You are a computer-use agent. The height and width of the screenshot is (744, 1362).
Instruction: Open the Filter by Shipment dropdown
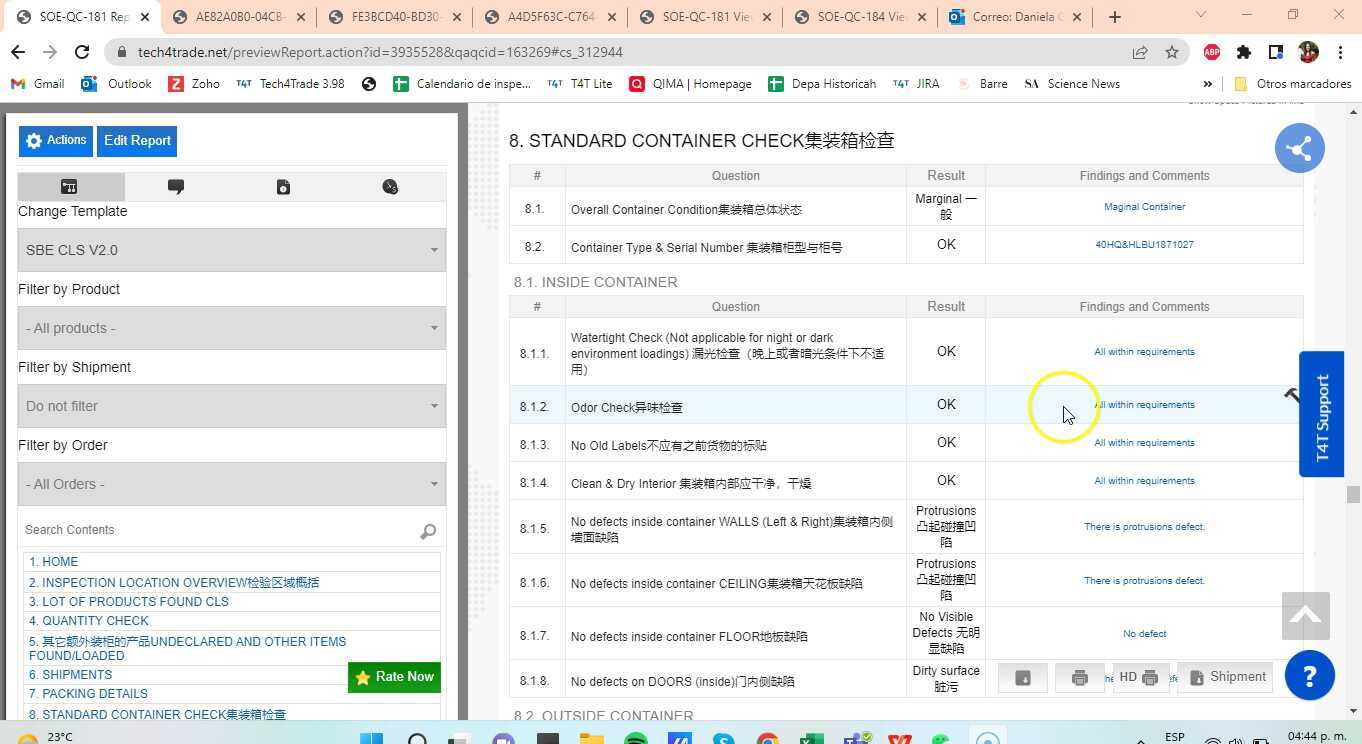coord(230,405)
